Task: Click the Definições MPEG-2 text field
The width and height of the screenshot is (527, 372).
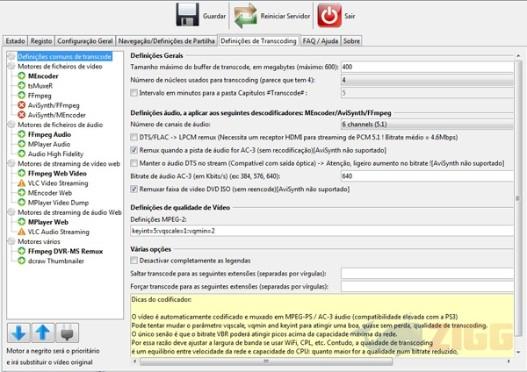Action: (322, 231)
